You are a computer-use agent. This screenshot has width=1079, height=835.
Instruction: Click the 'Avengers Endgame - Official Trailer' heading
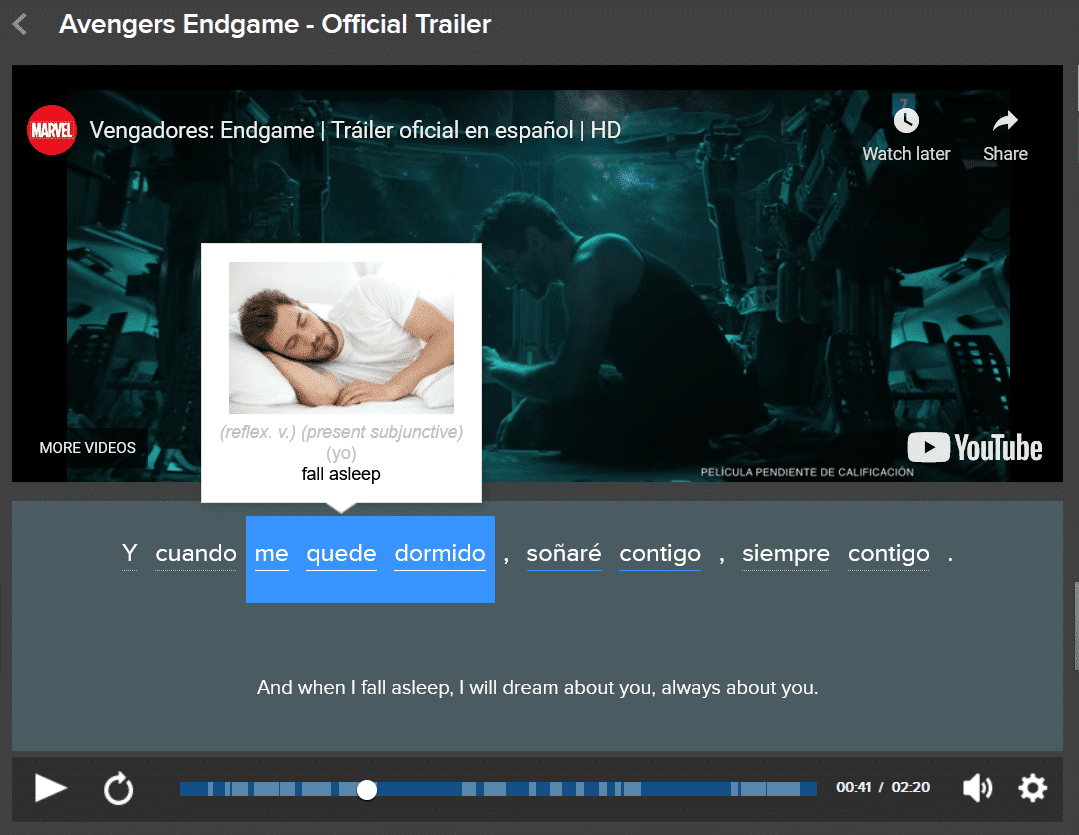tap(275, 24)
